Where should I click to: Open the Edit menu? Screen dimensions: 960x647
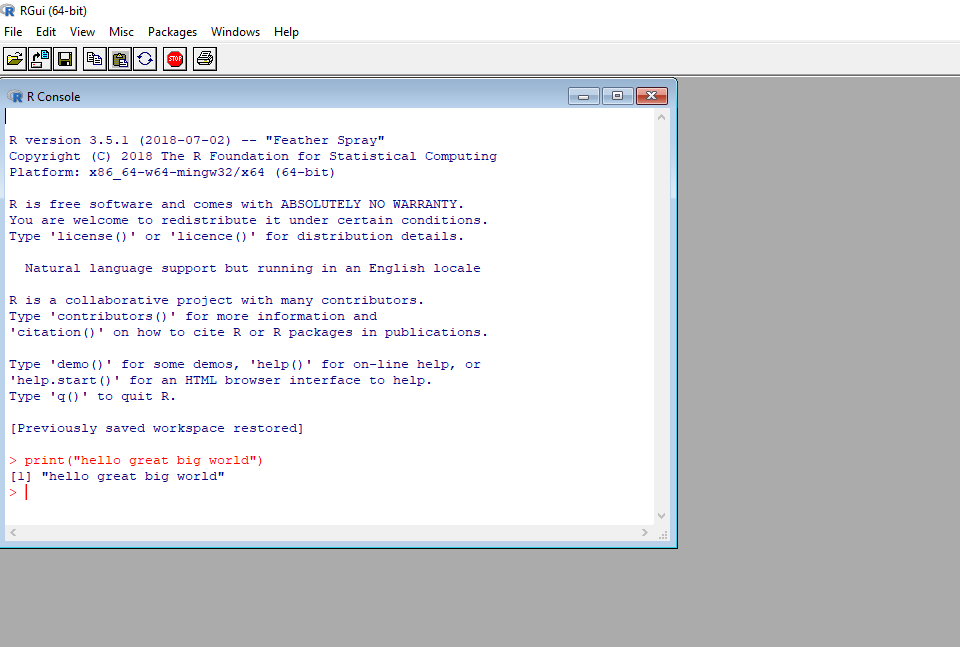point(46,32)
